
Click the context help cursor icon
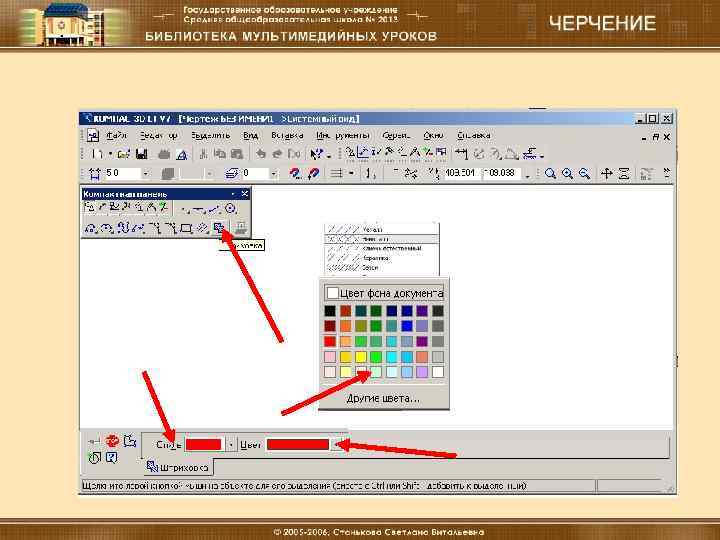(x=317, y=154)
